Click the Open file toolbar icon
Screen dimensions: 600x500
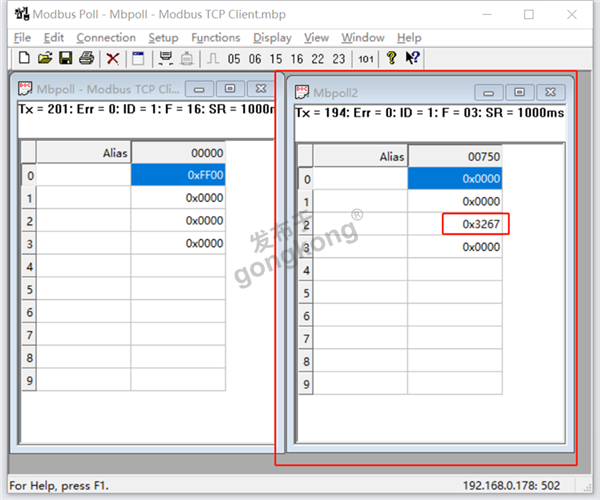tap(45, 58)
